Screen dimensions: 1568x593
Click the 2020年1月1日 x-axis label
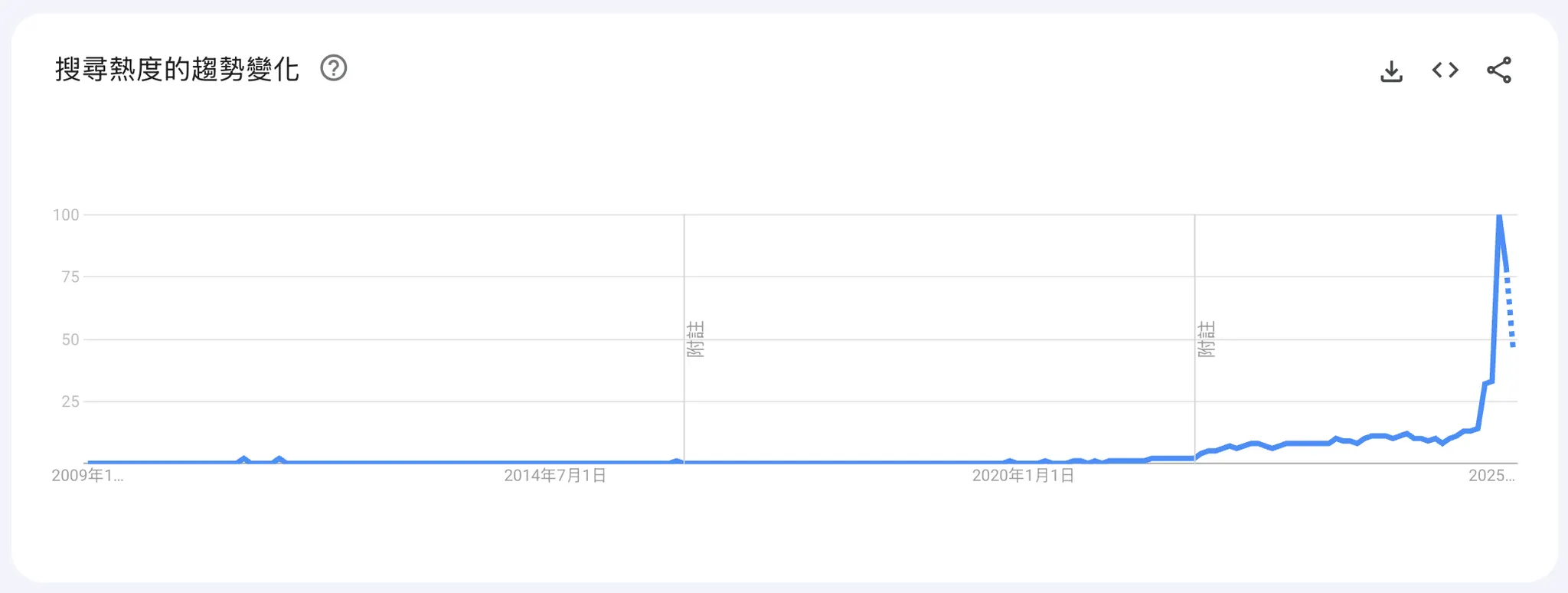coord(1023,476)
